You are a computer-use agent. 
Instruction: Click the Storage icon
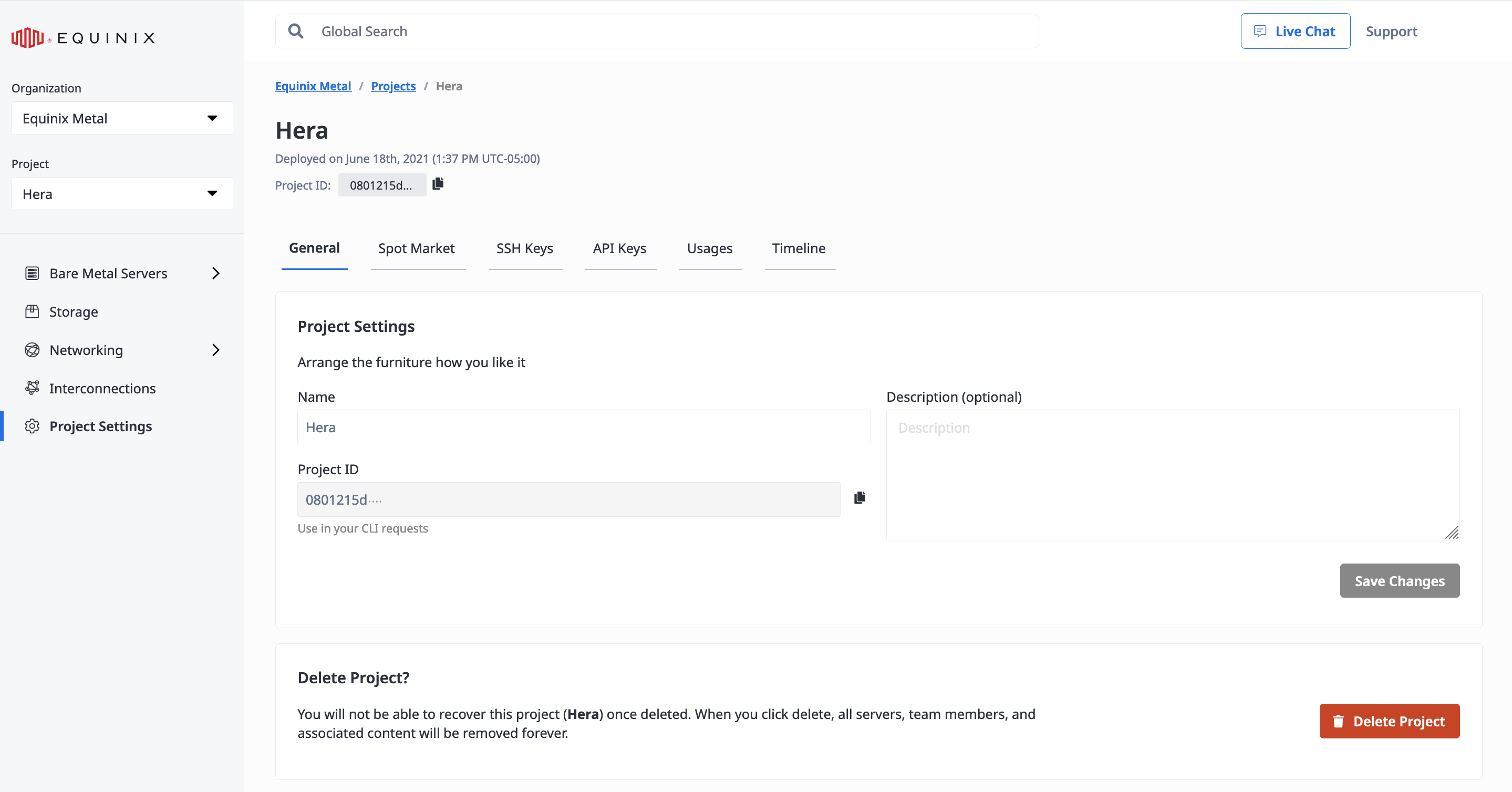pos(32,311)
